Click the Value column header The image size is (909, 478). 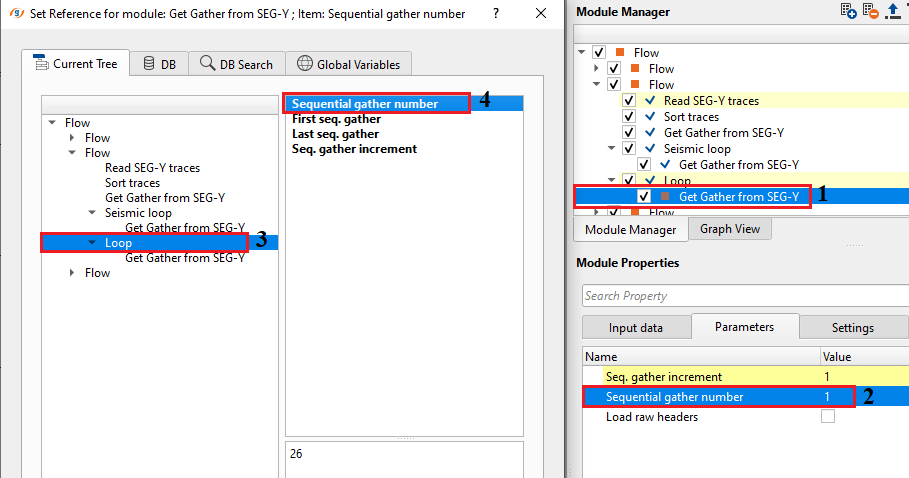click(864, 356)
